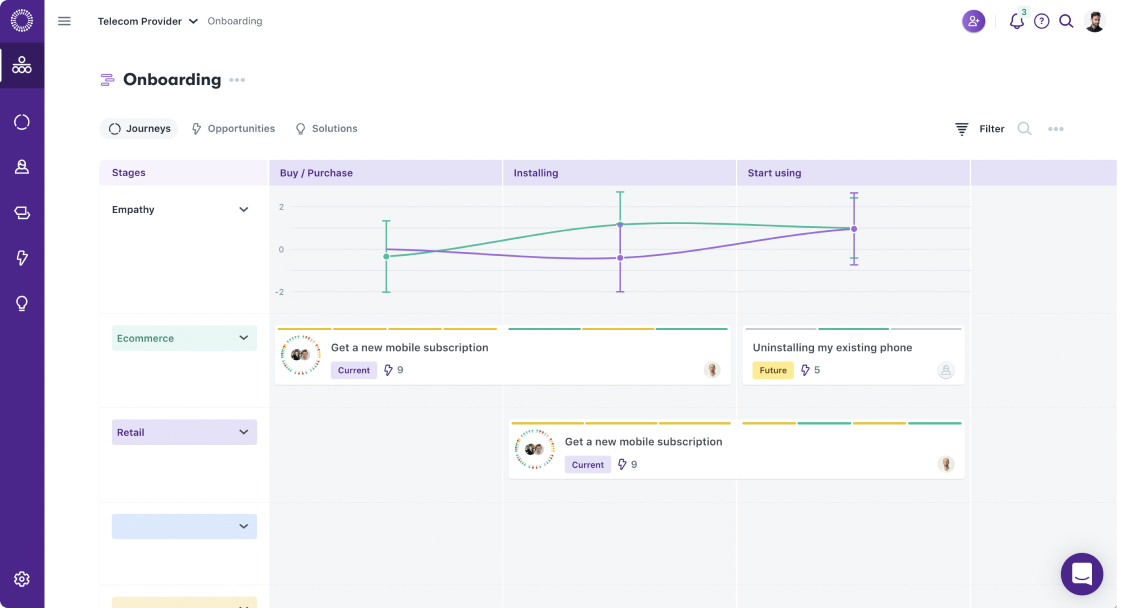The height and width of the screenshot is (608, 1122).
Task: Open the personas icon in sidebar
Action: 21,167
